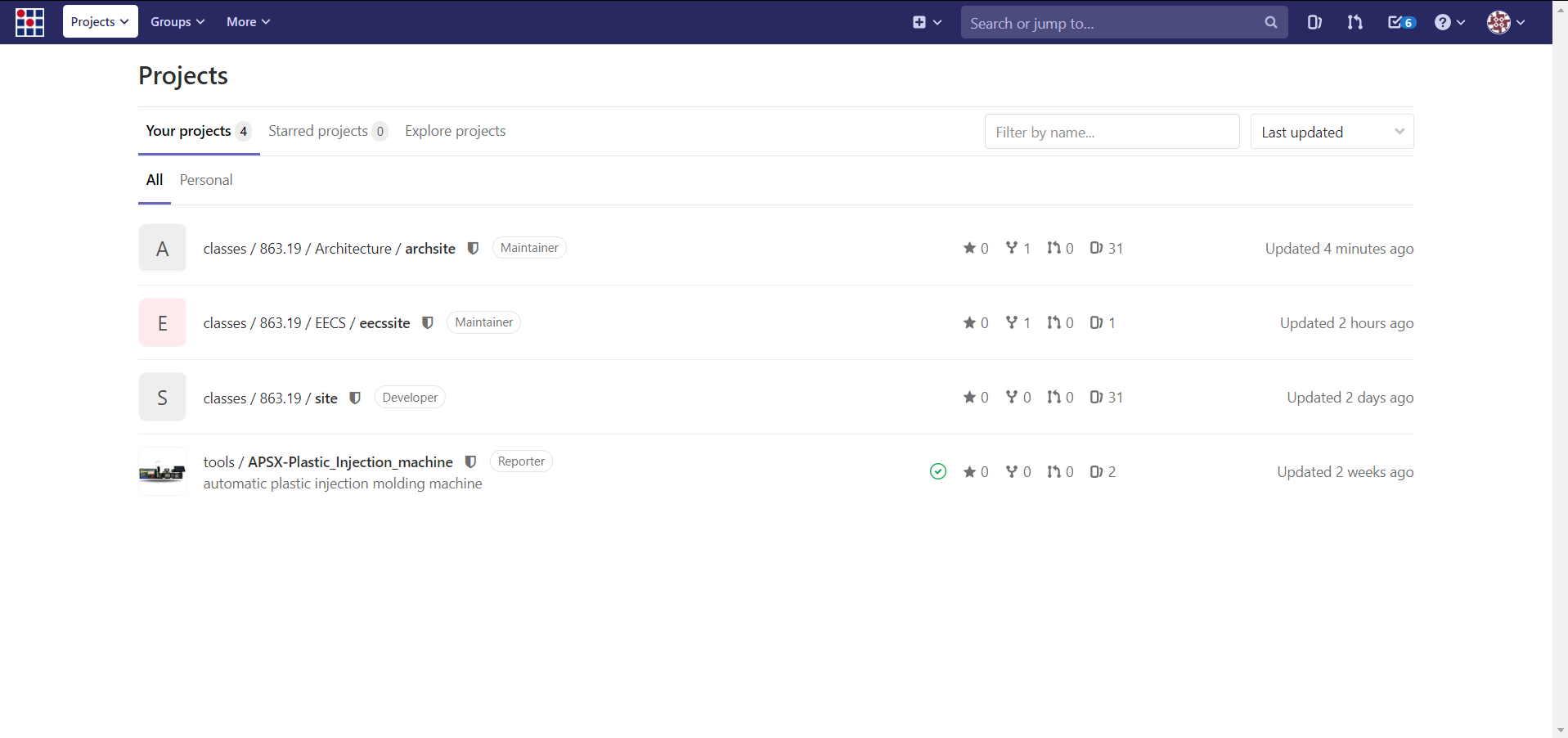Click the forks icon for archsite
The image size is (1568, 738).
[1012, 248]
